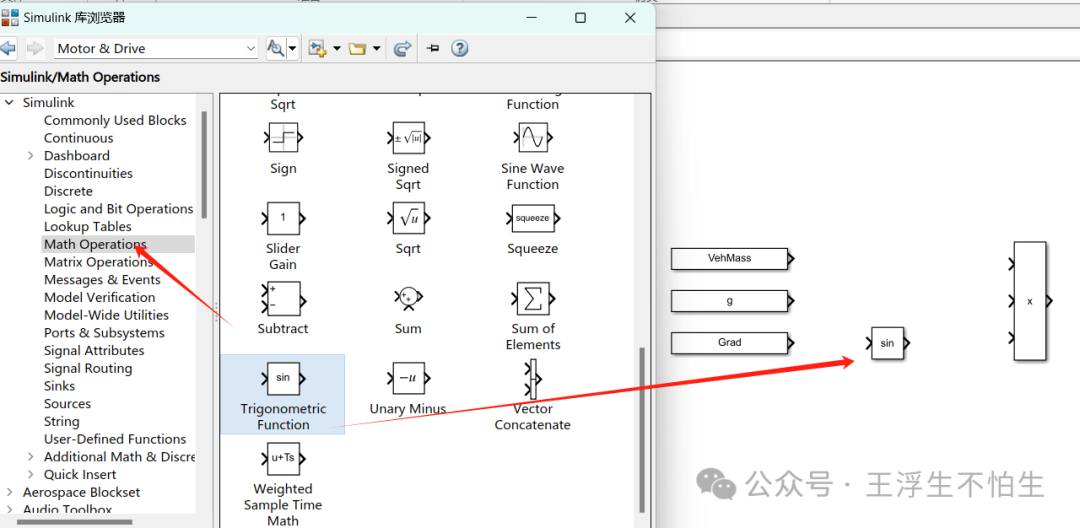Open the Sinks library
The height and width of the screenshot is (528, 1080).
pos(59,386)
